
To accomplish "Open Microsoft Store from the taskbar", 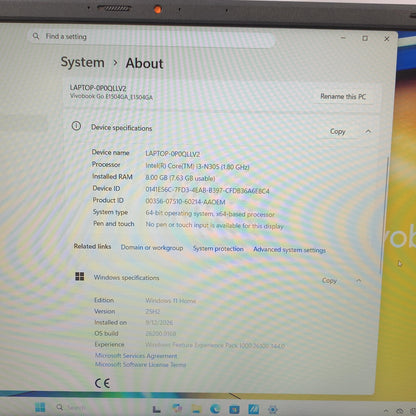I will [x=234, y=409].
